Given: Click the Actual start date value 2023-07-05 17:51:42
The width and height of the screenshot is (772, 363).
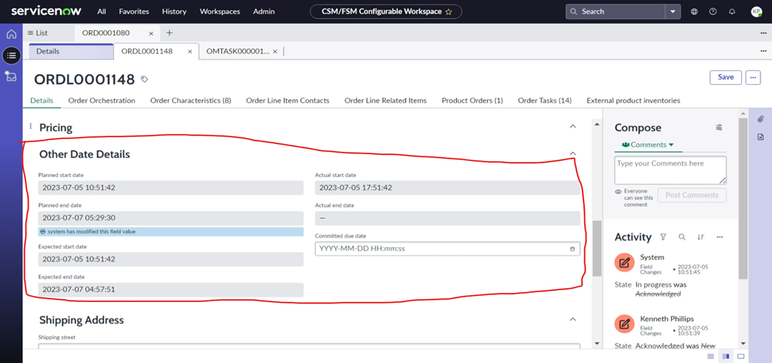Looking at the screenshot, I should [x=448, y=188].
